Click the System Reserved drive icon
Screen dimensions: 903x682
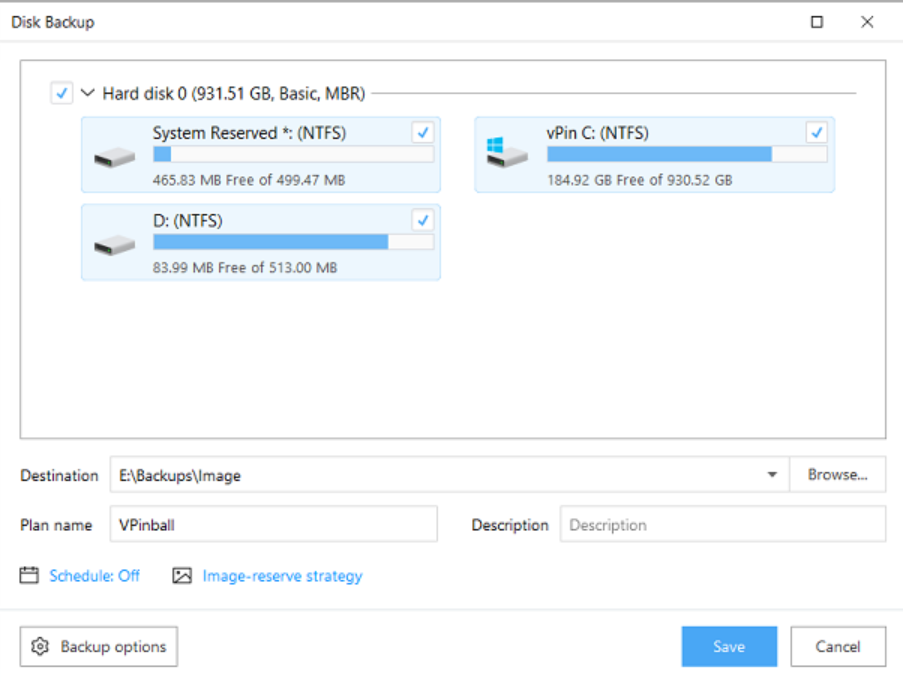click(x=115, y=157)
